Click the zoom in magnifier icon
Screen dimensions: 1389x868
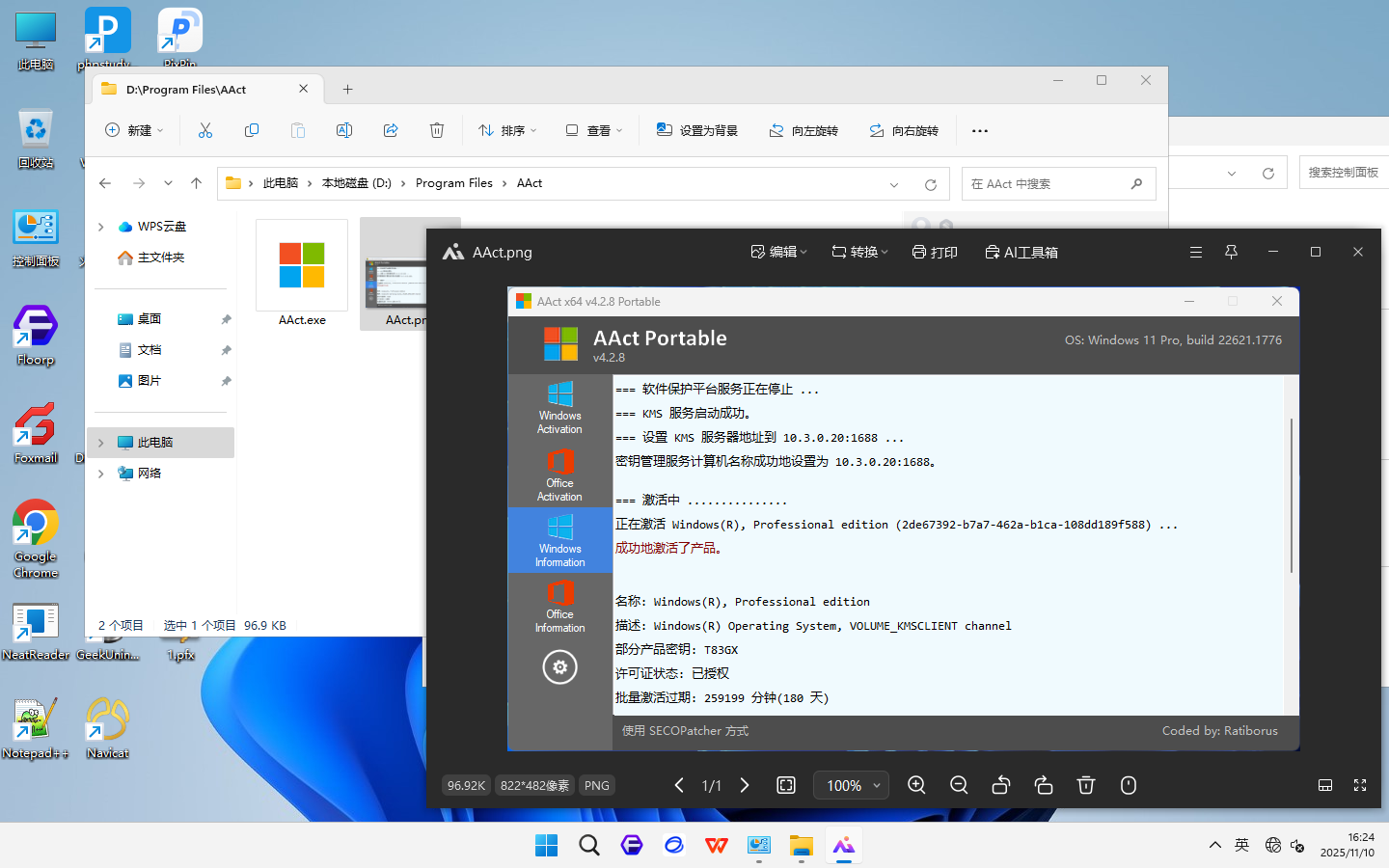(x=916, y=785)
